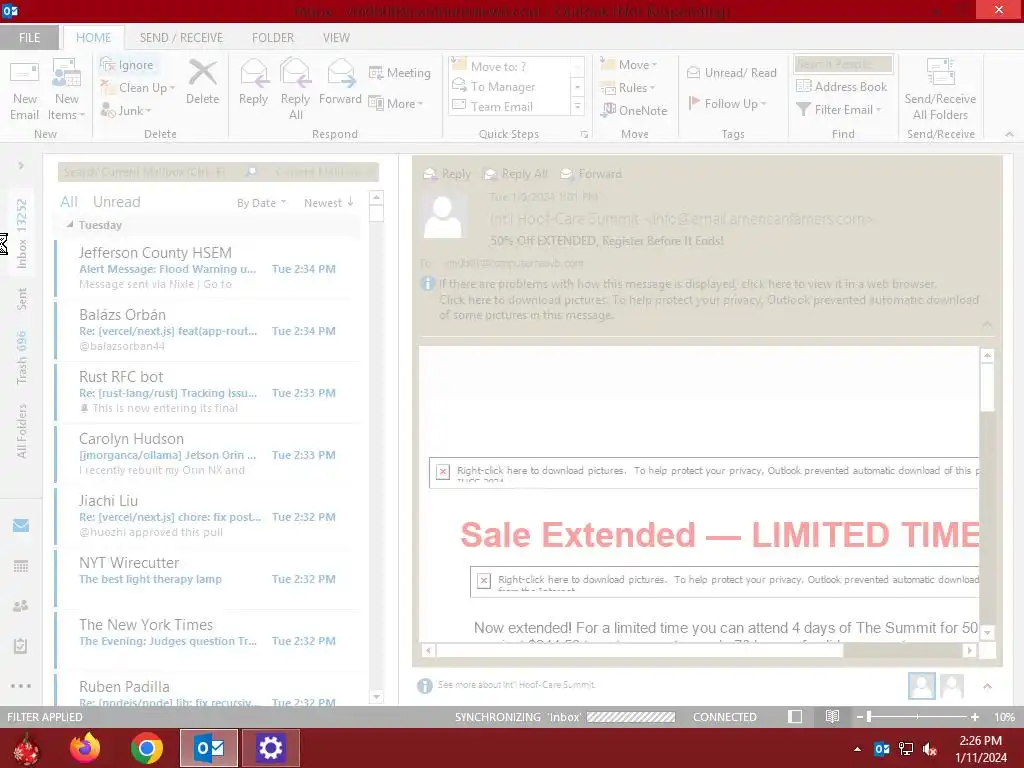Screen dimensions: 1024x768
Task: Expand the Quick Steps gallery
Action: click(x=577, y=106)
